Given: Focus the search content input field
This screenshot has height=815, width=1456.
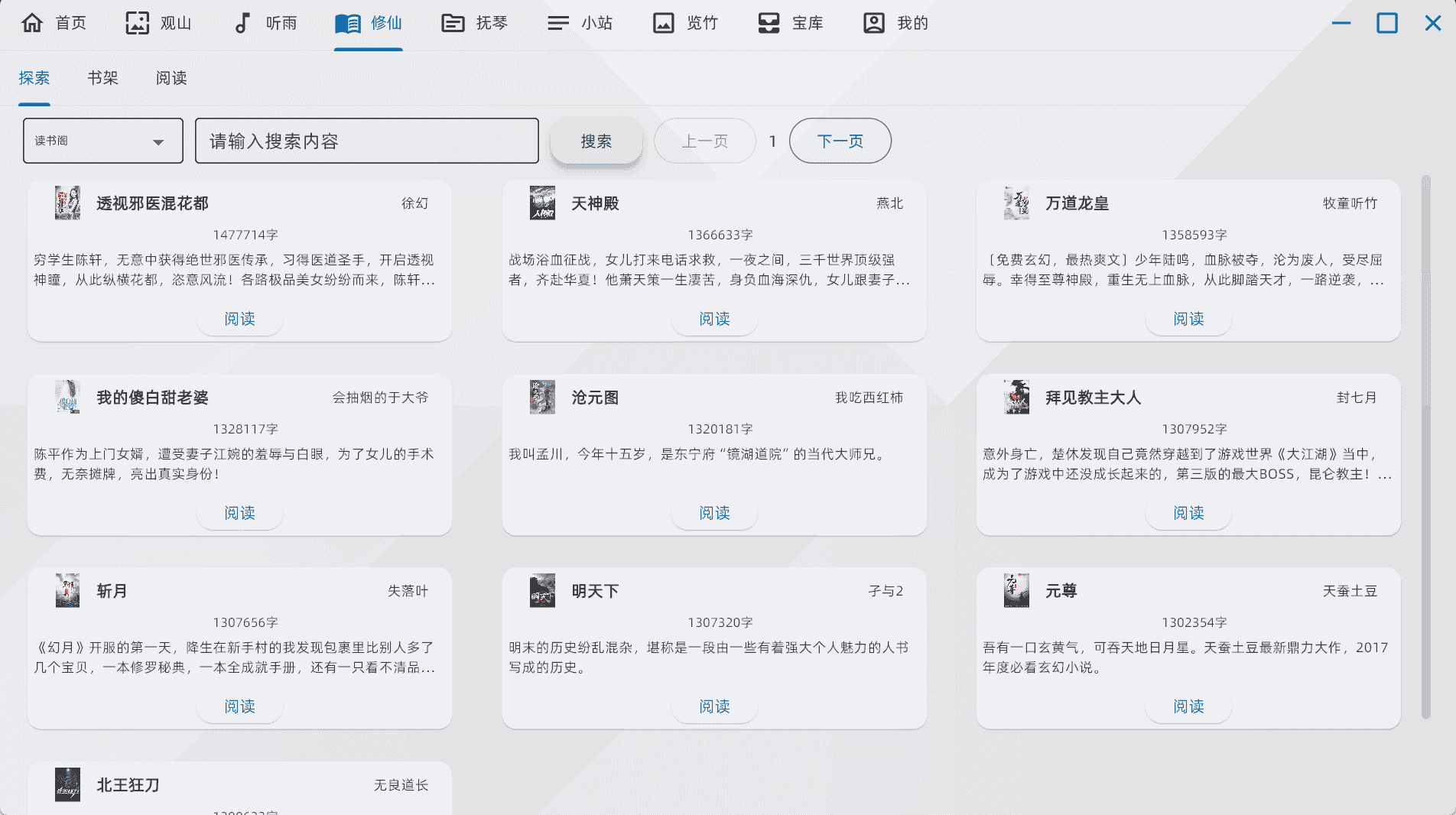Looking at the screenshot, I should point(367,141).
